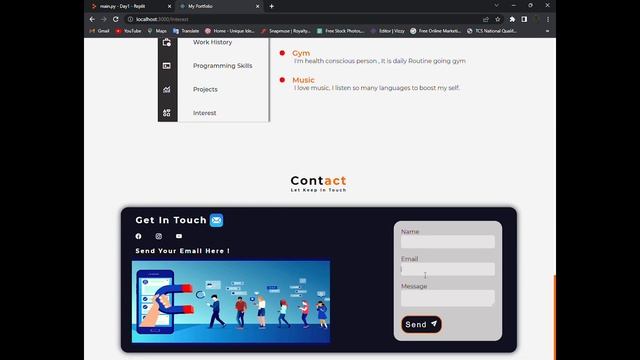The height and width of the screenshot is (360, 640).
Task: Open the Chrome three-dot menu
Action: [x=548, y=19]
